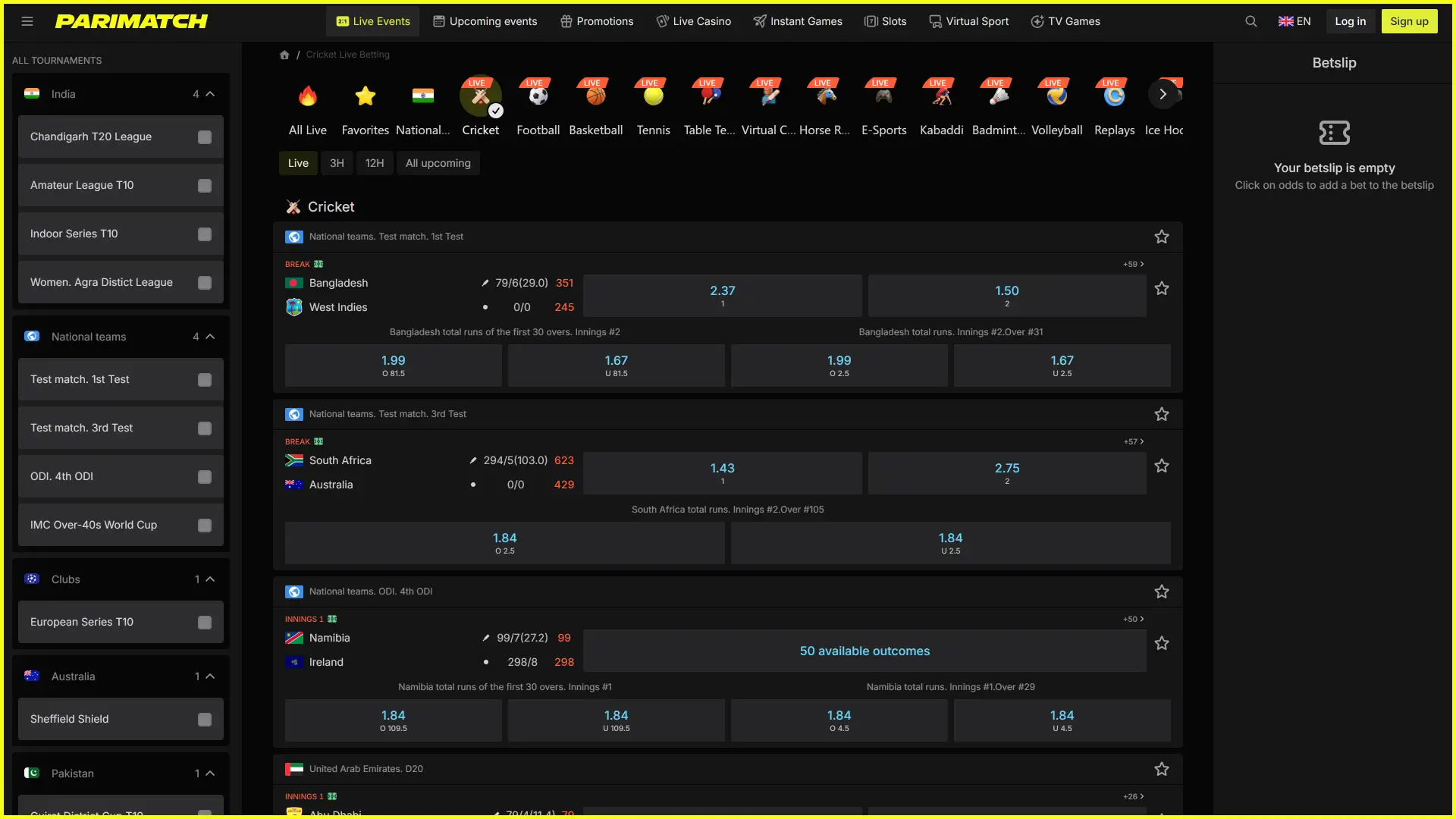Screen dimensions: 1456x819
Task: Favorite the Test match 3rd Test tournament star
Action: tap(1162, 414)
